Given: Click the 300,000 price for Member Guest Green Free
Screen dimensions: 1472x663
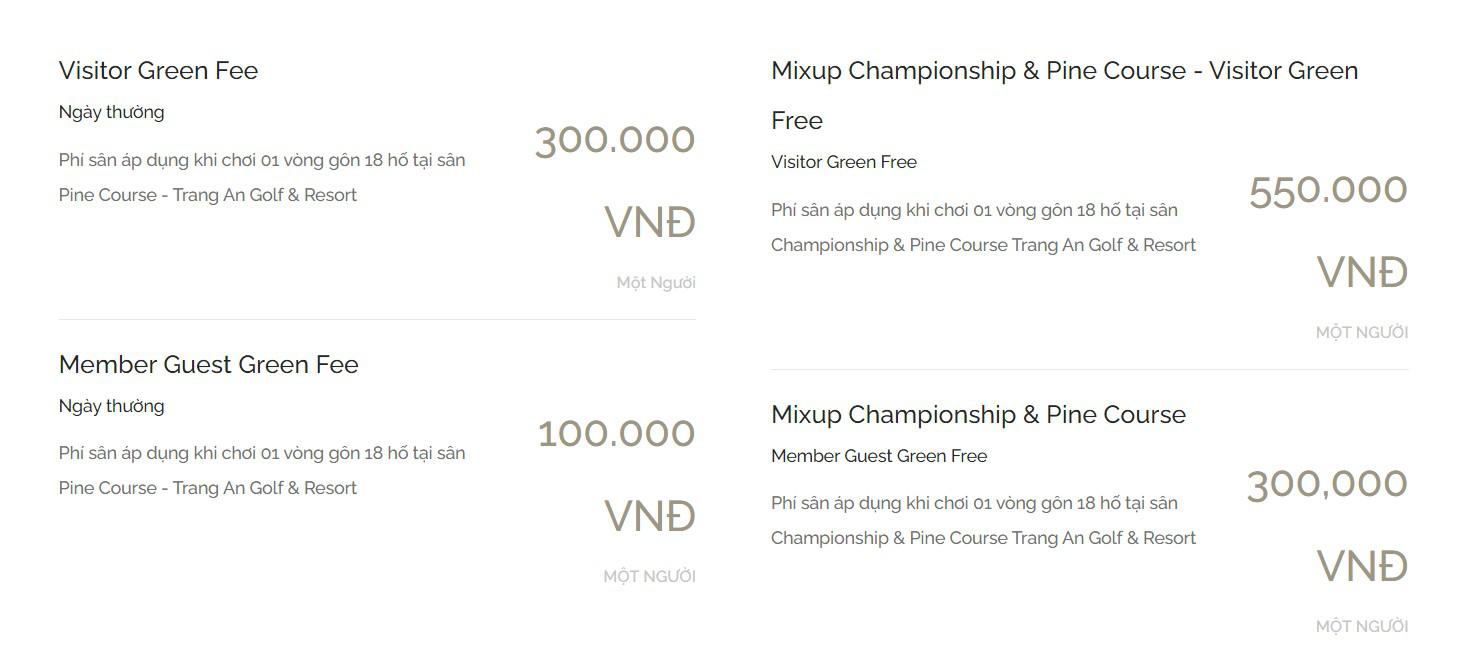Looking at the screenshot, I should 1326,484.
